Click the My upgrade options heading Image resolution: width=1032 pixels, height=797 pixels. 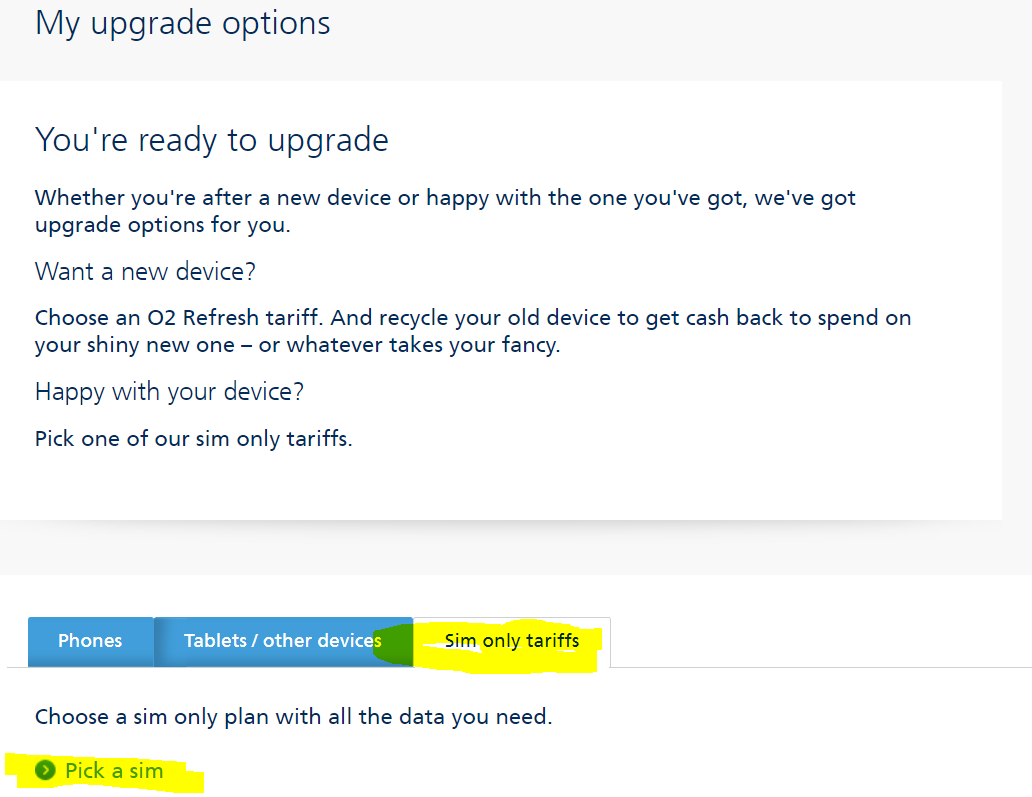(x=182, y=23)
